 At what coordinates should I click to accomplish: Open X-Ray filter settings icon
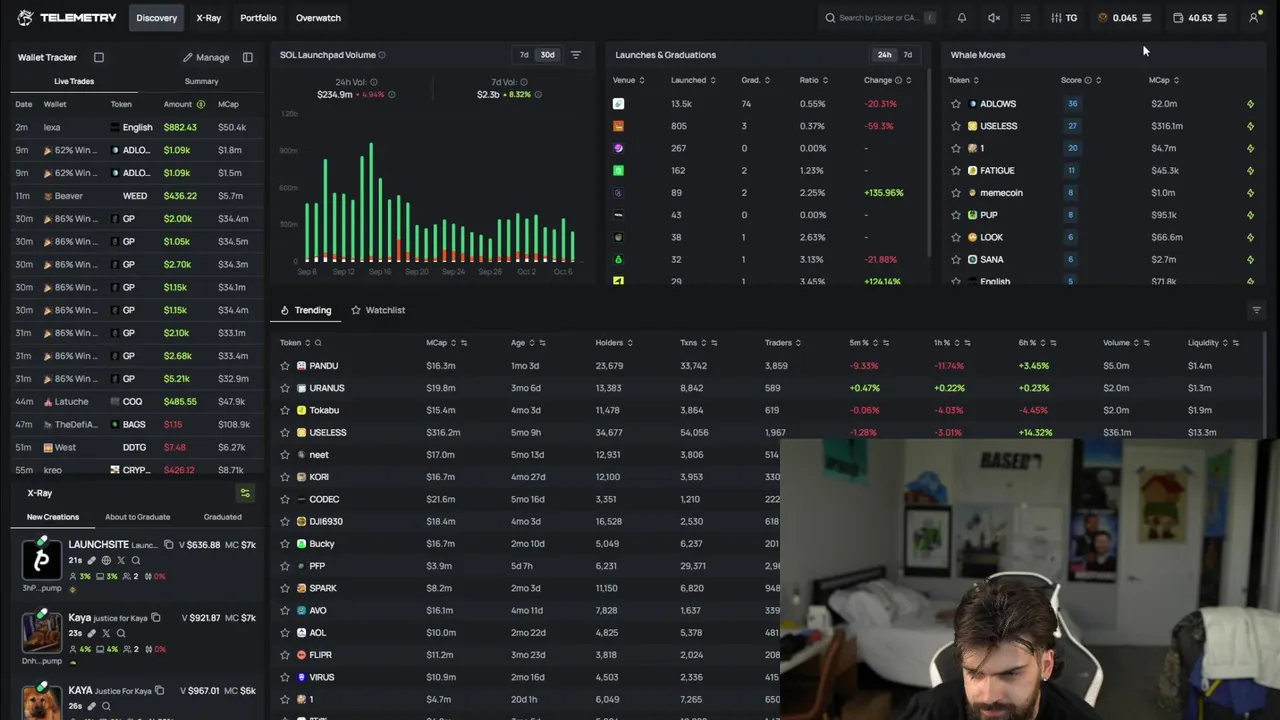[245, 493]
